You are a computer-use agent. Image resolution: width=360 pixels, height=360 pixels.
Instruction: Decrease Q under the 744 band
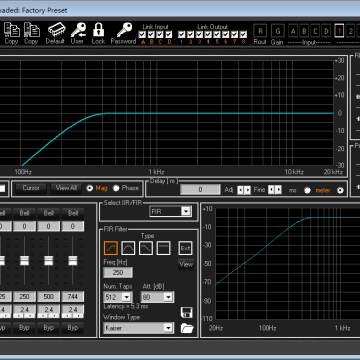tap(68, 315)
